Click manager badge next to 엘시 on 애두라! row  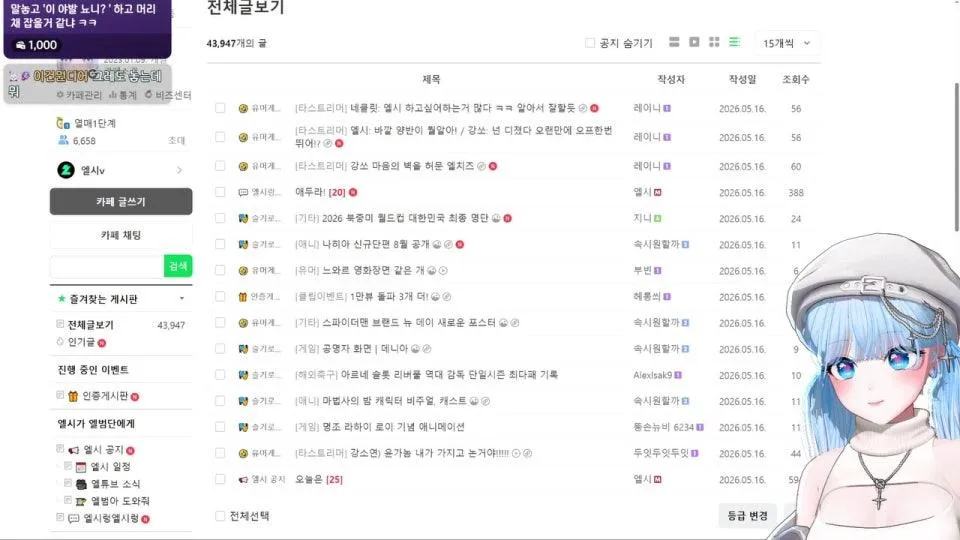click(x=658, y=192)
